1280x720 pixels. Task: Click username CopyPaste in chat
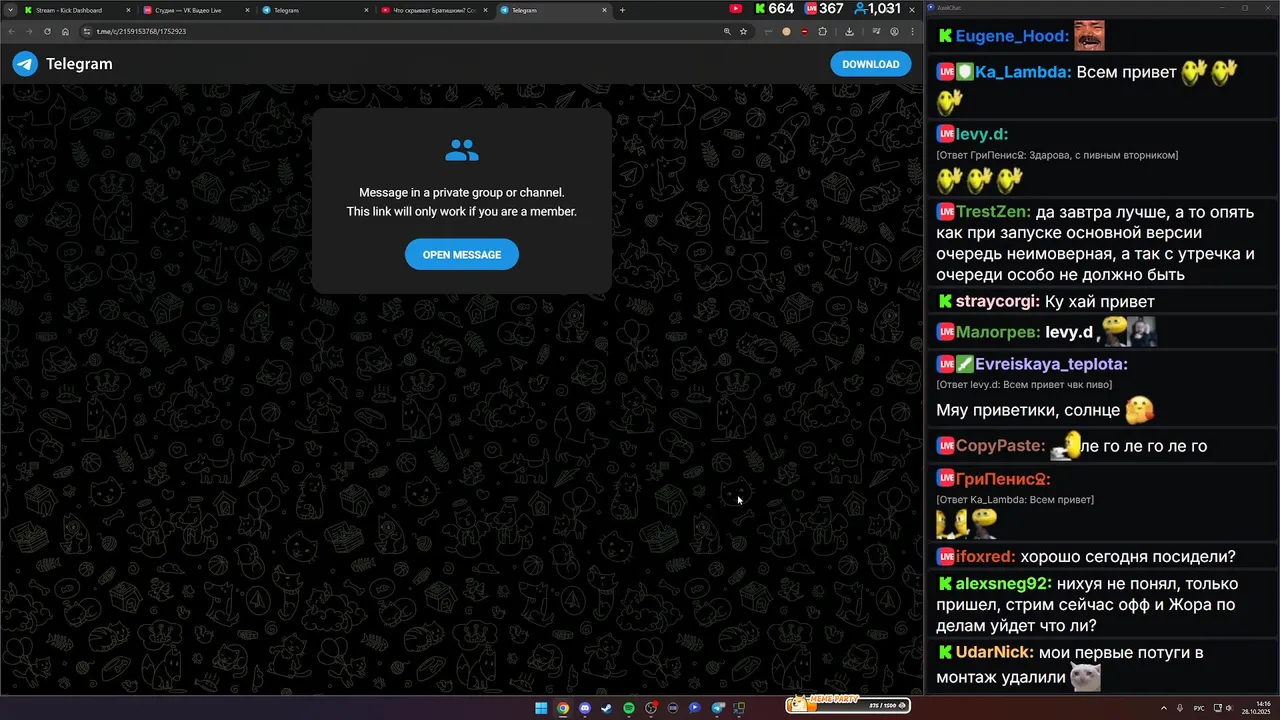point(1000,446)
